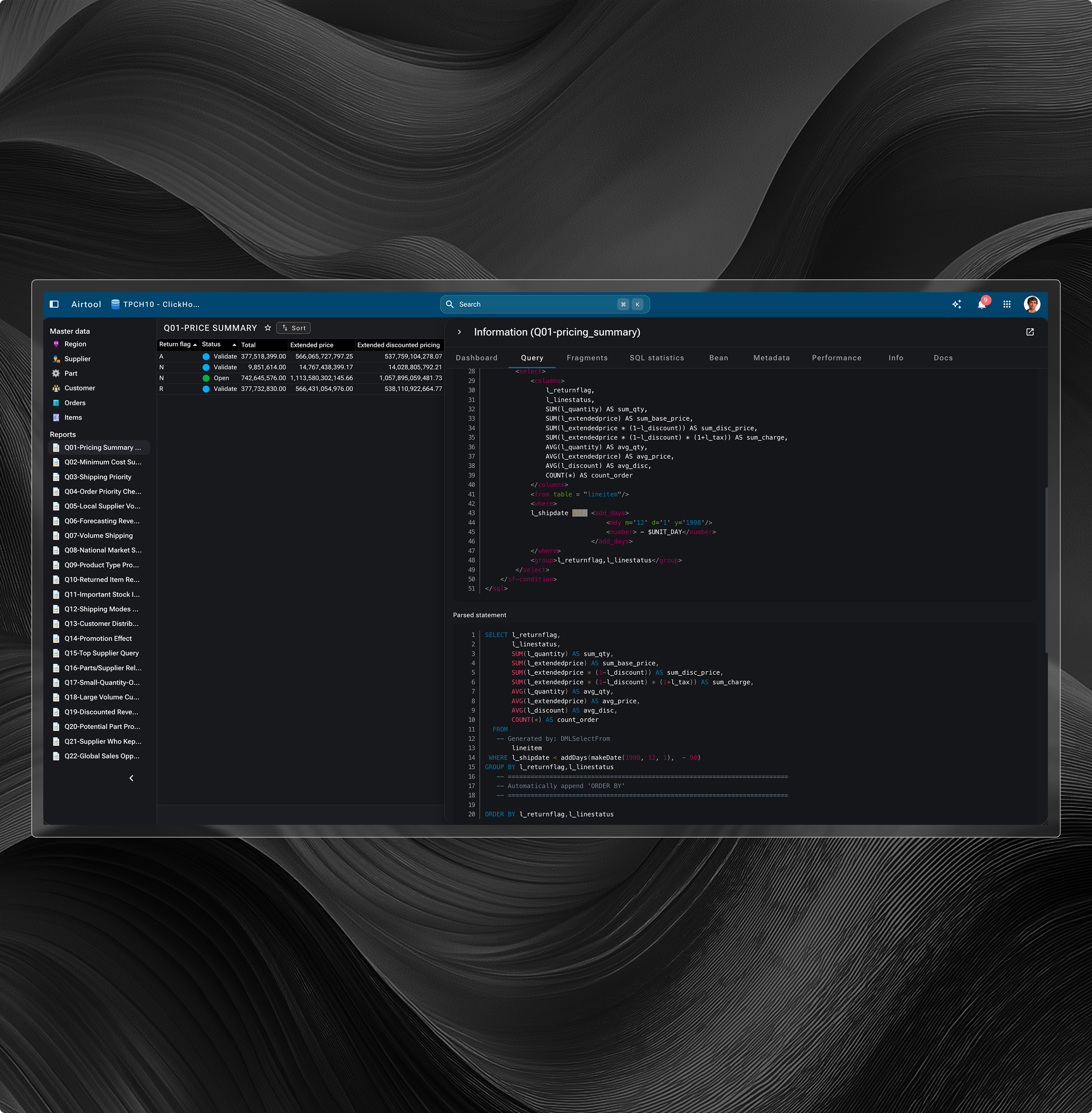Click the TPCH10 database icon

(115, 304)
